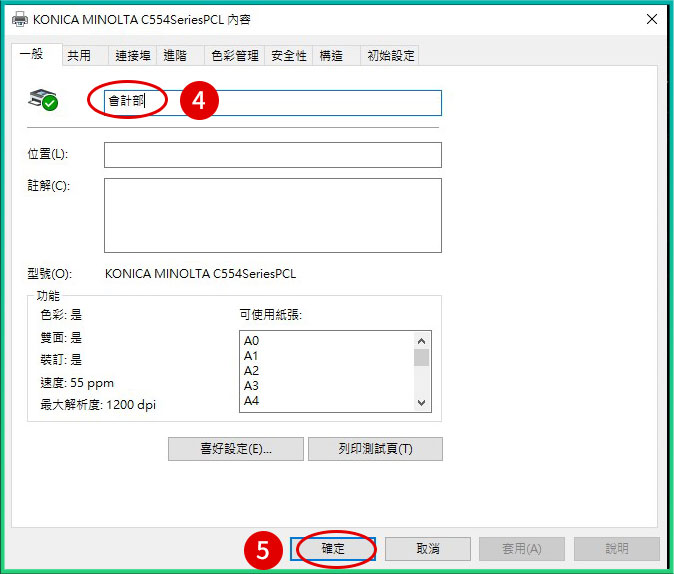Click the paper list scroll down arrow
This screenshot has width=674, height=574.
422,403
